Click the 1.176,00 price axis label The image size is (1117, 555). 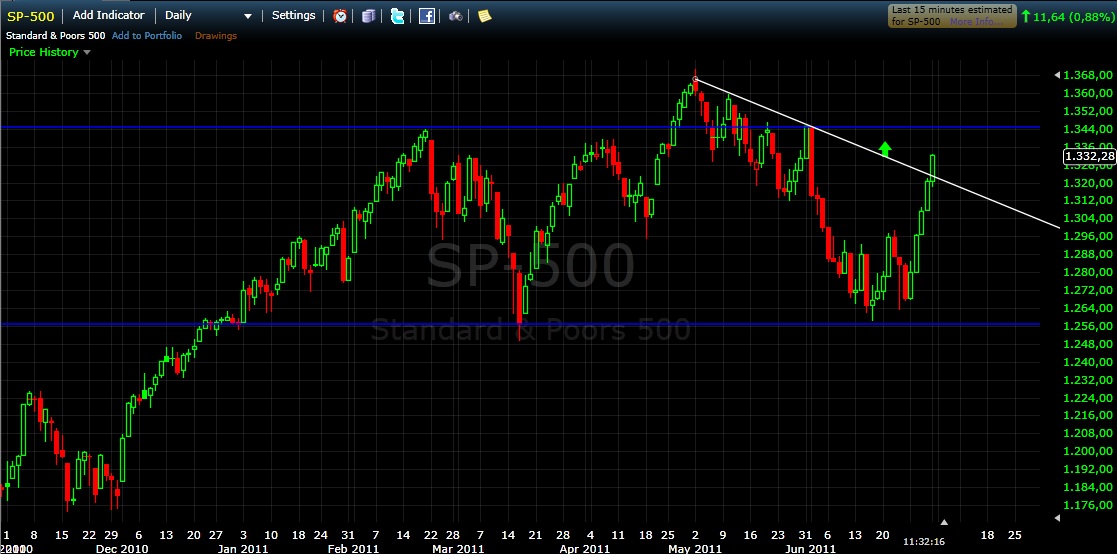click(x=1088, y=505)
